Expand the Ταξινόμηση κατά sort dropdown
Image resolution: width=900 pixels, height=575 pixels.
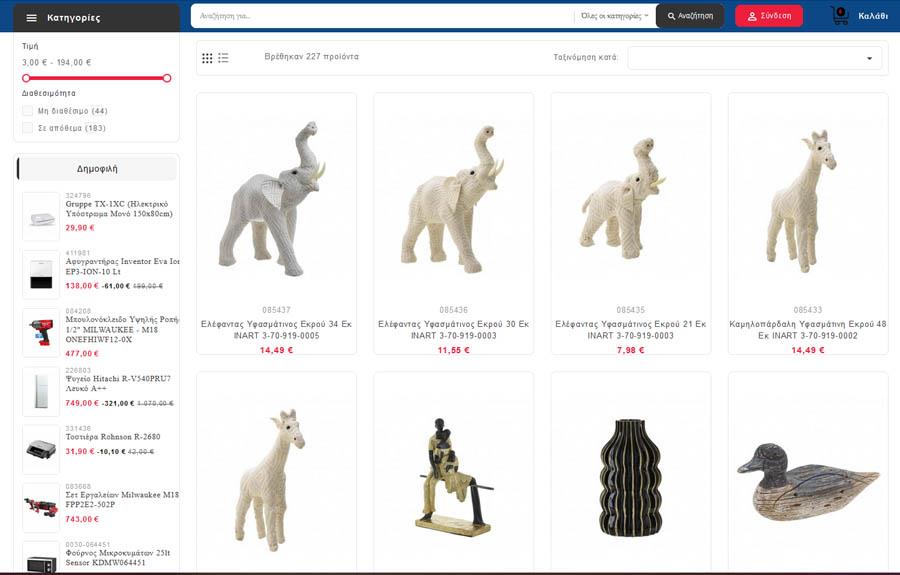[754, 58]
